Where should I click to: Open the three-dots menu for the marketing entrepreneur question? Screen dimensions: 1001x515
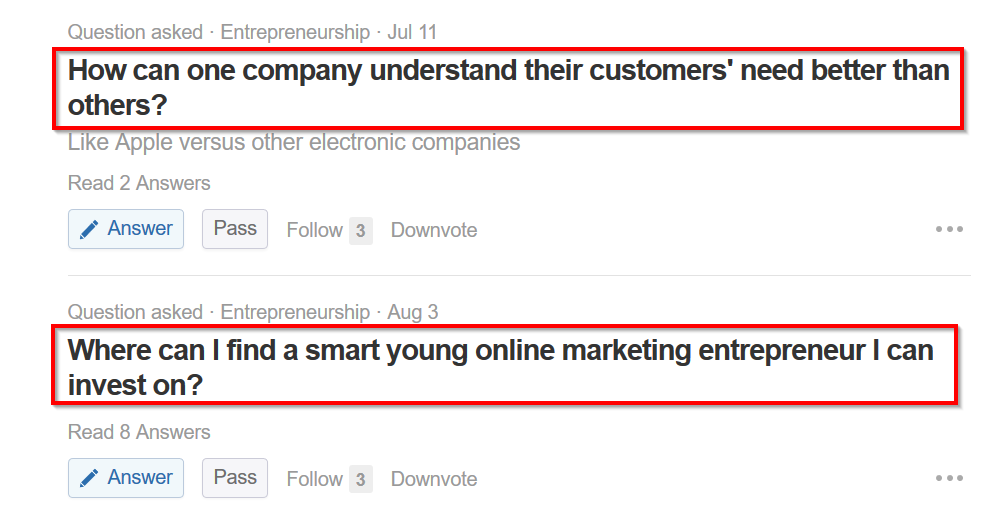click(x=949, y=478)
